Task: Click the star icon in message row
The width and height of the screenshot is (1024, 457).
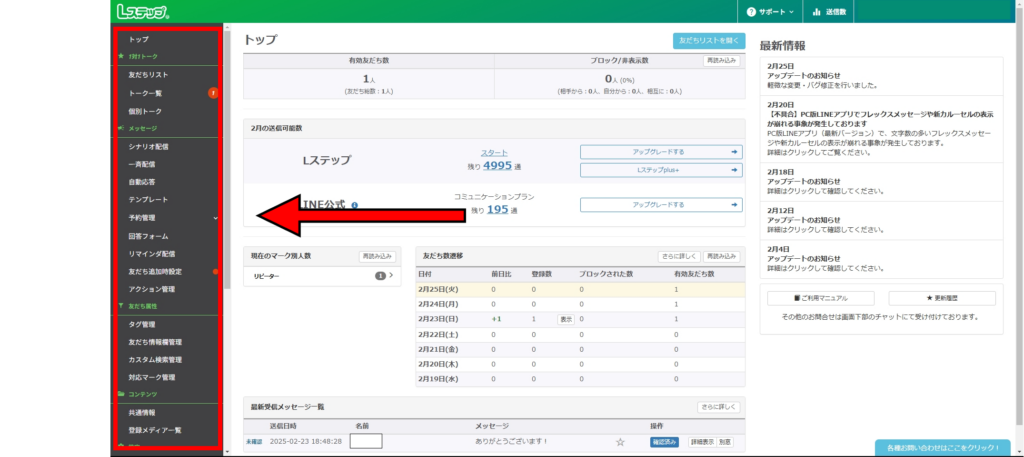Action: [620, 441]
